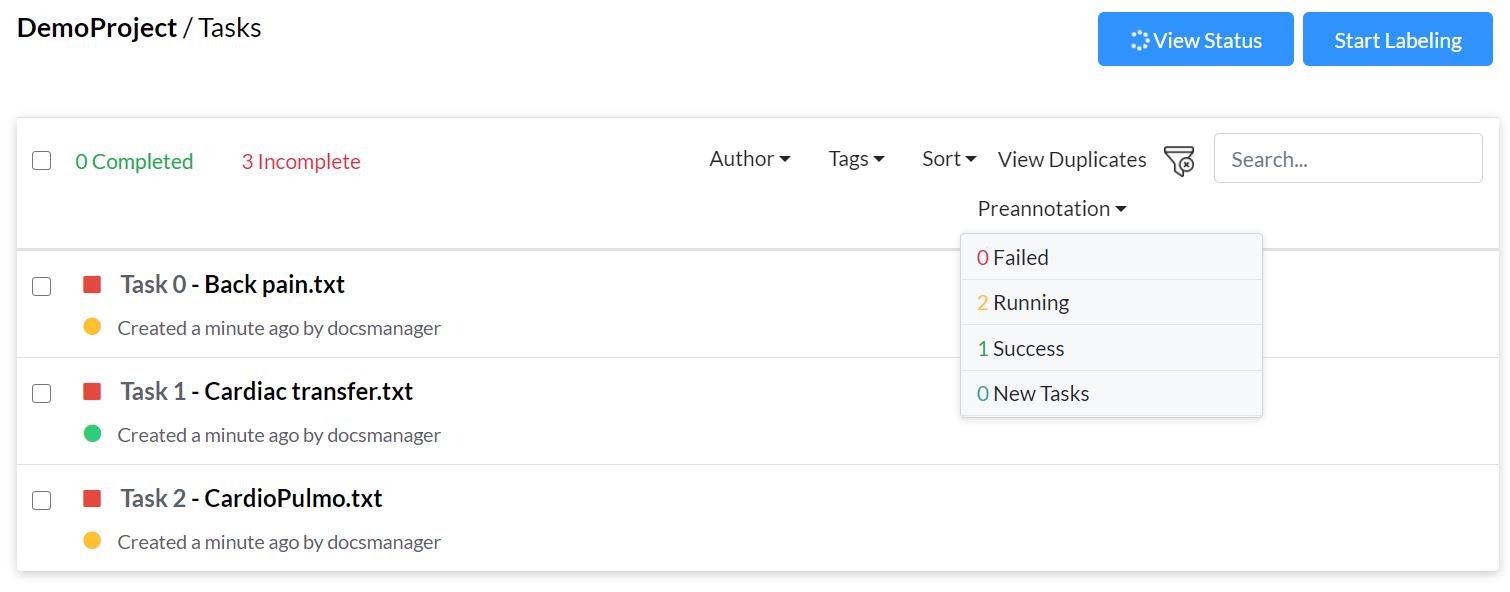Click yellow preannotation dot under Back pain.txt
The image size is (1510, 592).
92,326
